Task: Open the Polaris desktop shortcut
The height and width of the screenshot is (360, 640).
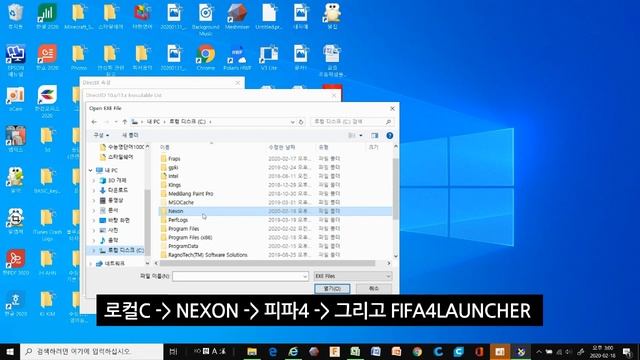Action: click(x=237, y=58)
